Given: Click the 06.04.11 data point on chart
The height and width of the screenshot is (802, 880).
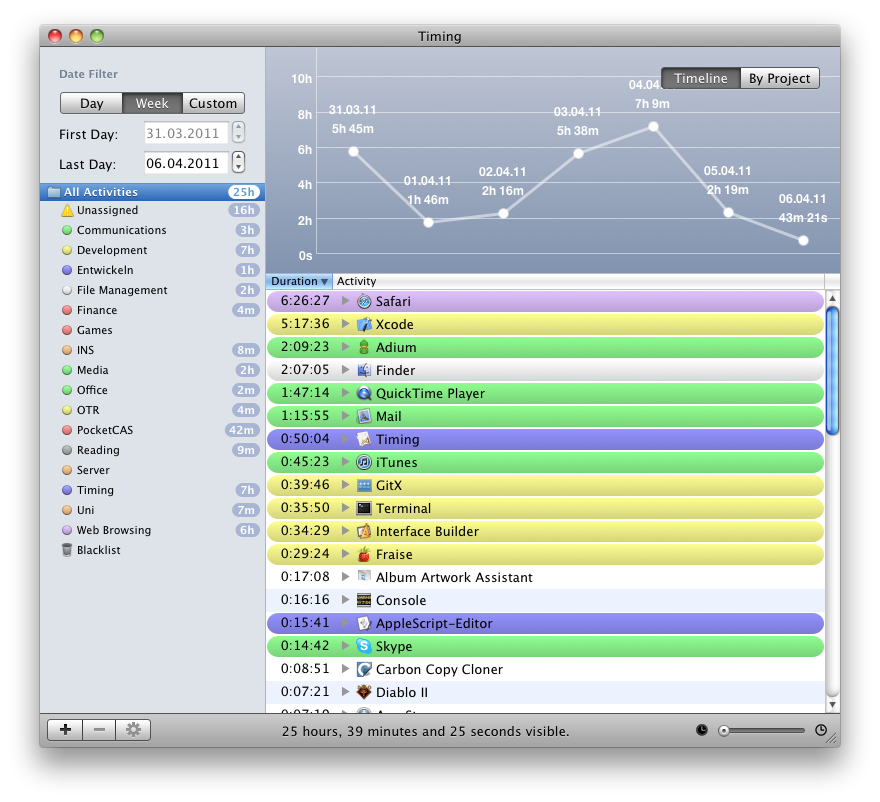Looking at the screenshot, I should (803, 241).
